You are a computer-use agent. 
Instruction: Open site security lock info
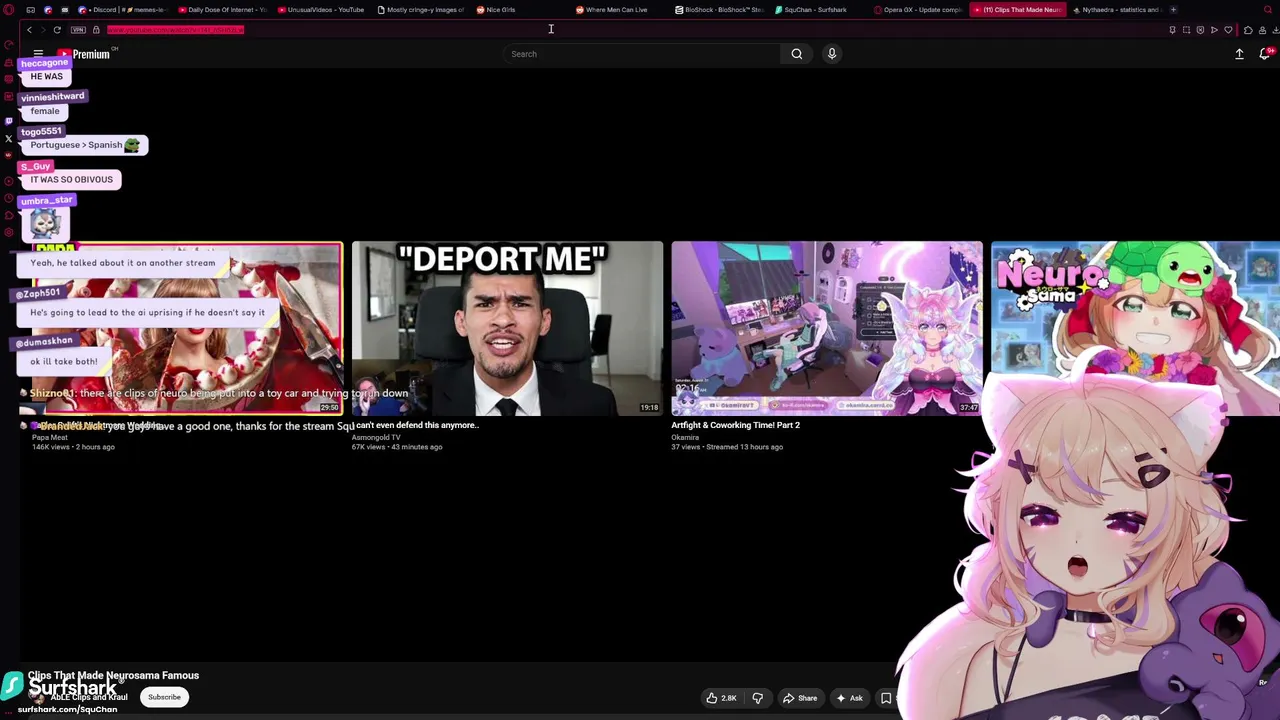coord(96,30)
